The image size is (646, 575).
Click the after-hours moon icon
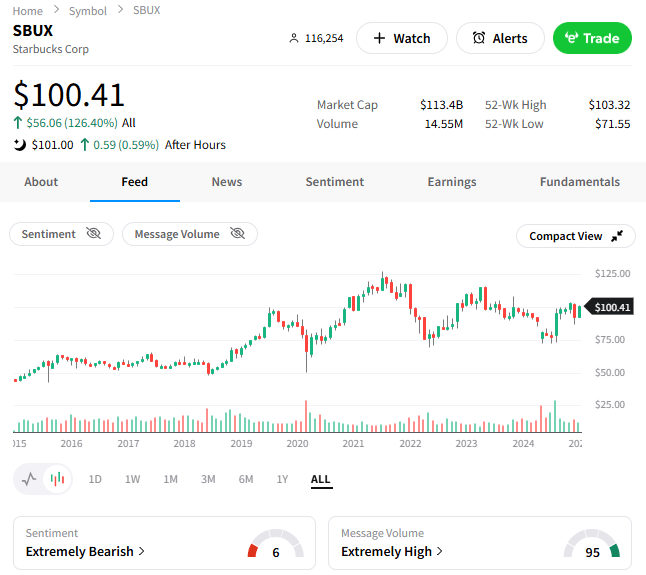[x=19, y=145]
